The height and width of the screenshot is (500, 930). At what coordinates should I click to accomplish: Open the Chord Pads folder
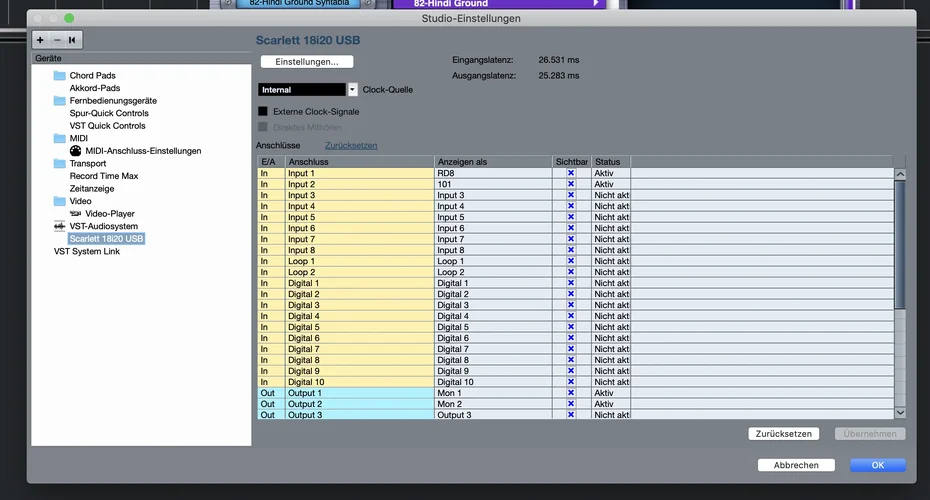pyautogui.click(x=59, y=75)
